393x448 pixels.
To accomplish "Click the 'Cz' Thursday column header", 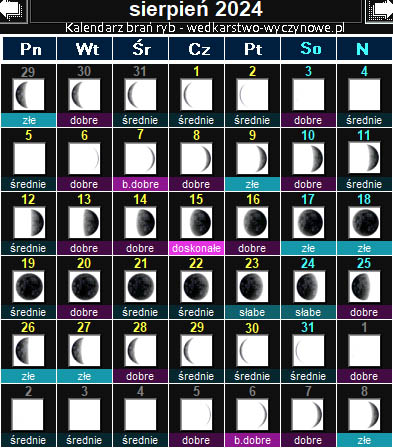I will pos(197,49).
